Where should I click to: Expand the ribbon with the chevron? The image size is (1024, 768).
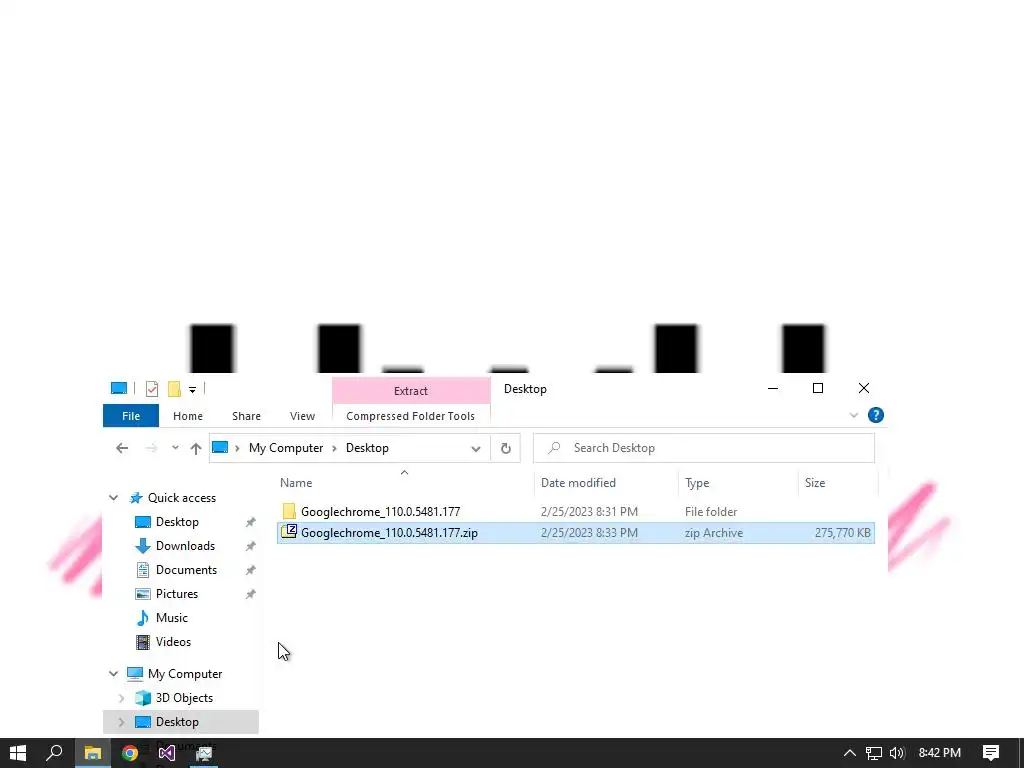pyautogui.click(x=854, y=415)
